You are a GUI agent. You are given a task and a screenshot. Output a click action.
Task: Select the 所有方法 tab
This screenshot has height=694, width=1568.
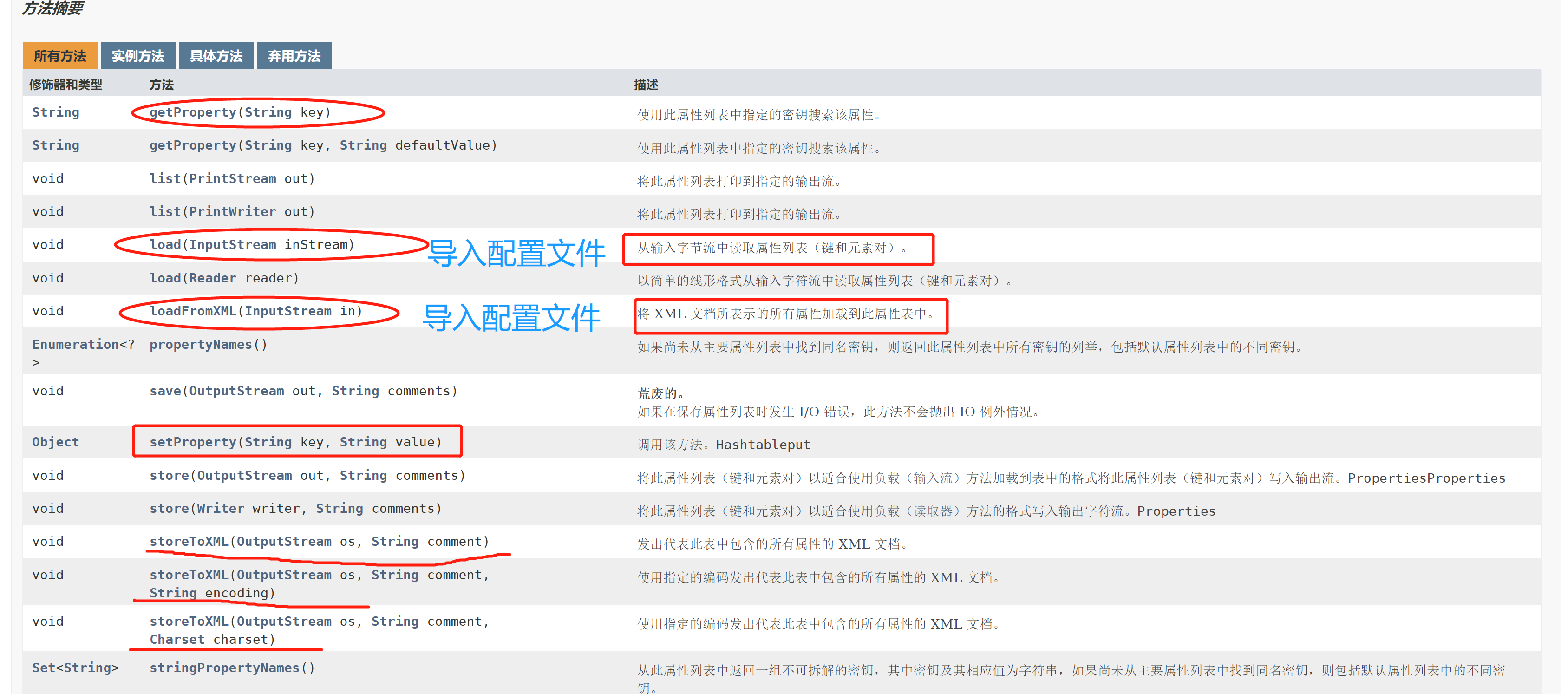(59, 56)
